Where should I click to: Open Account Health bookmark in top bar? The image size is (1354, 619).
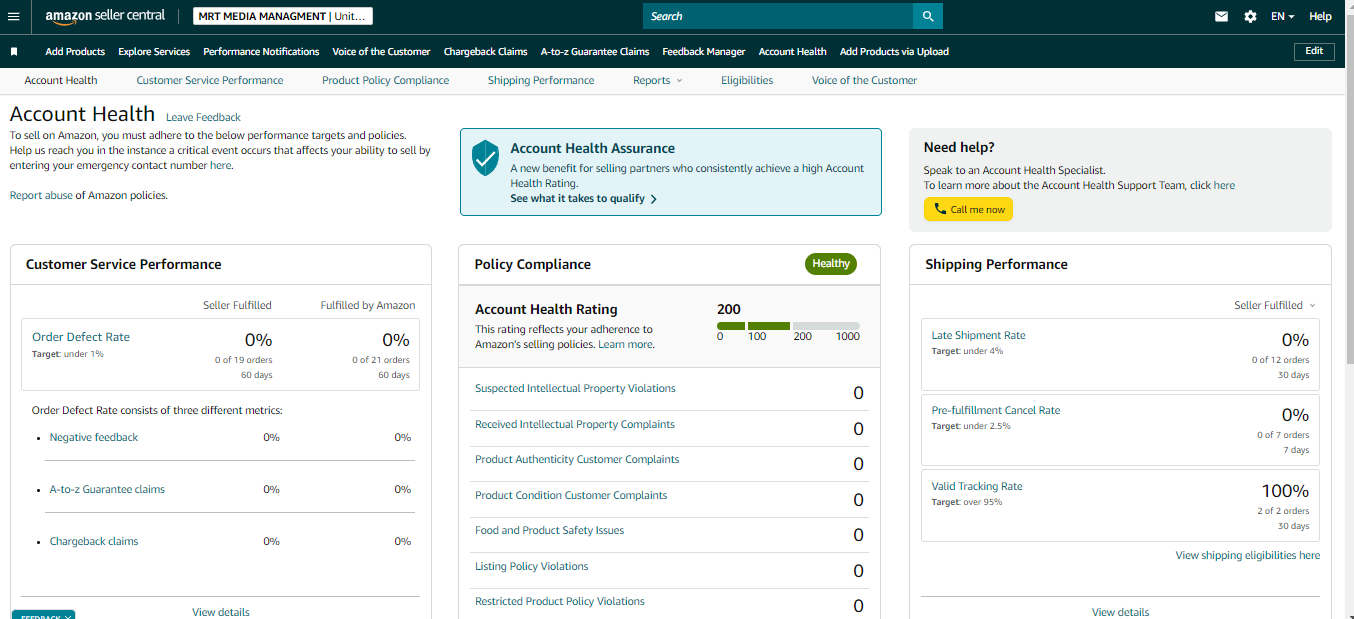793,51
